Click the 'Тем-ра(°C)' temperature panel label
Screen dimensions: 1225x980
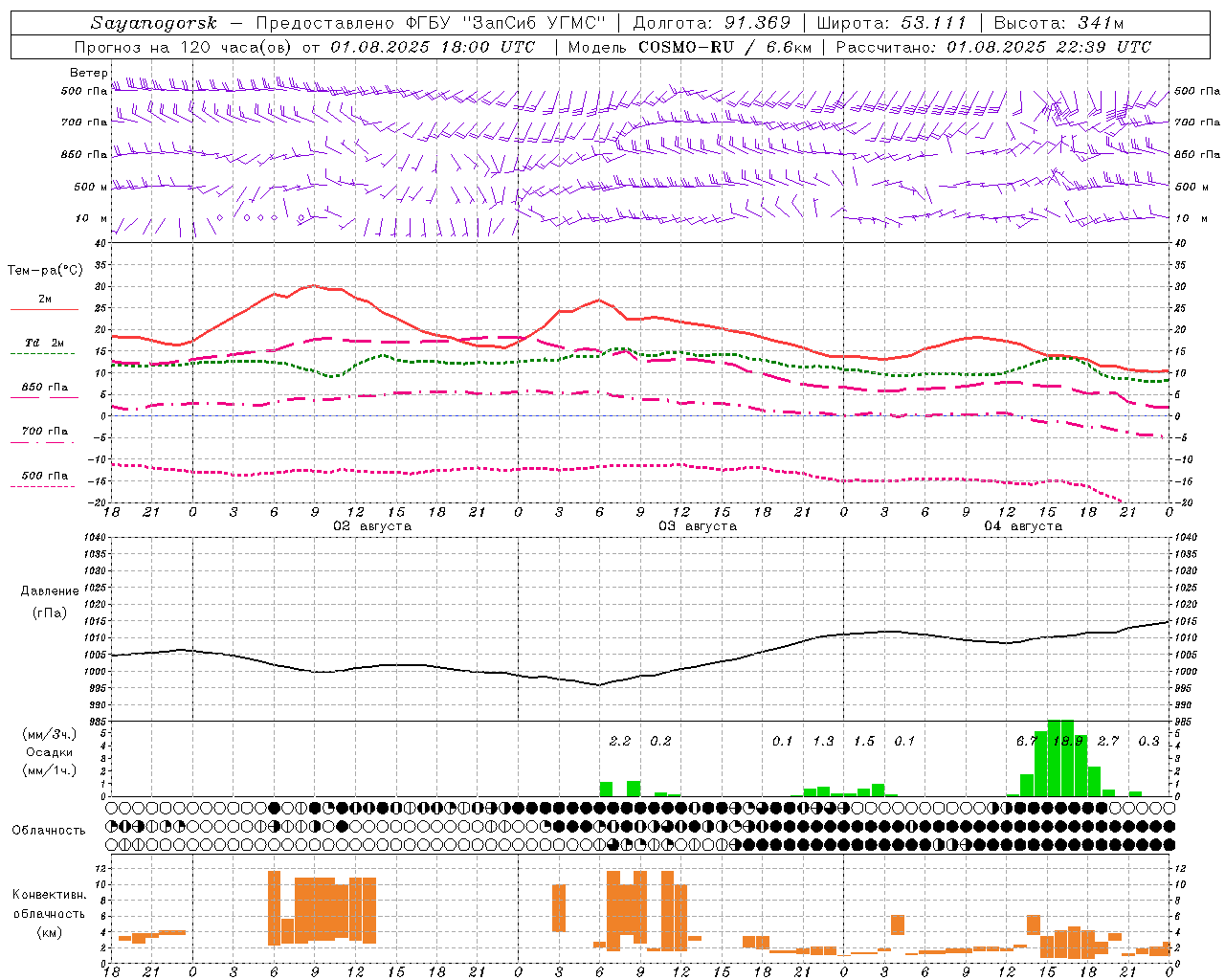pos(45,271)
